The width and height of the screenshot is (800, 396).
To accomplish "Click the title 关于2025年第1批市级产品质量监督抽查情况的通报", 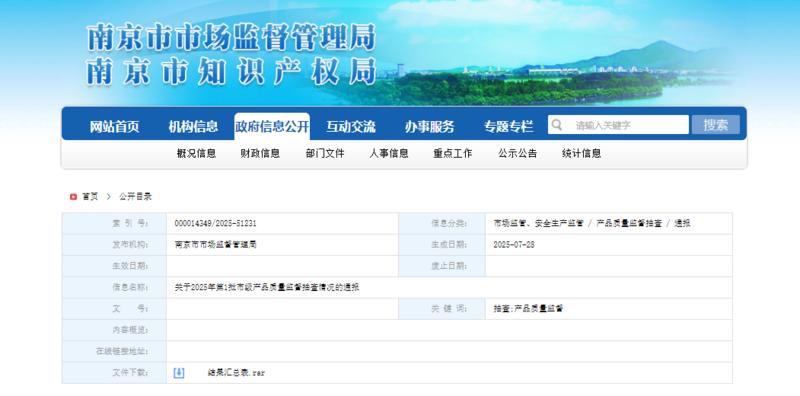I will (267, 288).
